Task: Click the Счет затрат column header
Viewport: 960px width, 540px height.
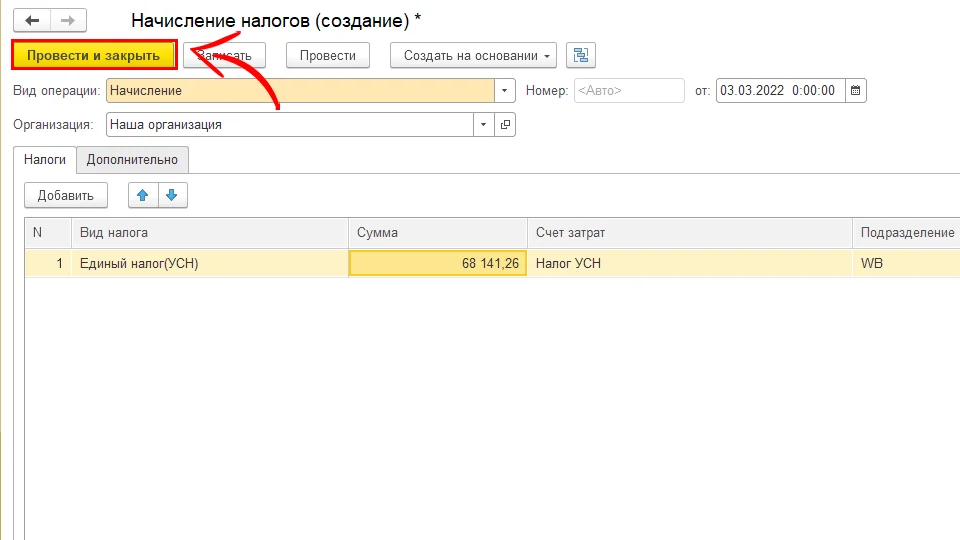Action: tap(688, 233)
